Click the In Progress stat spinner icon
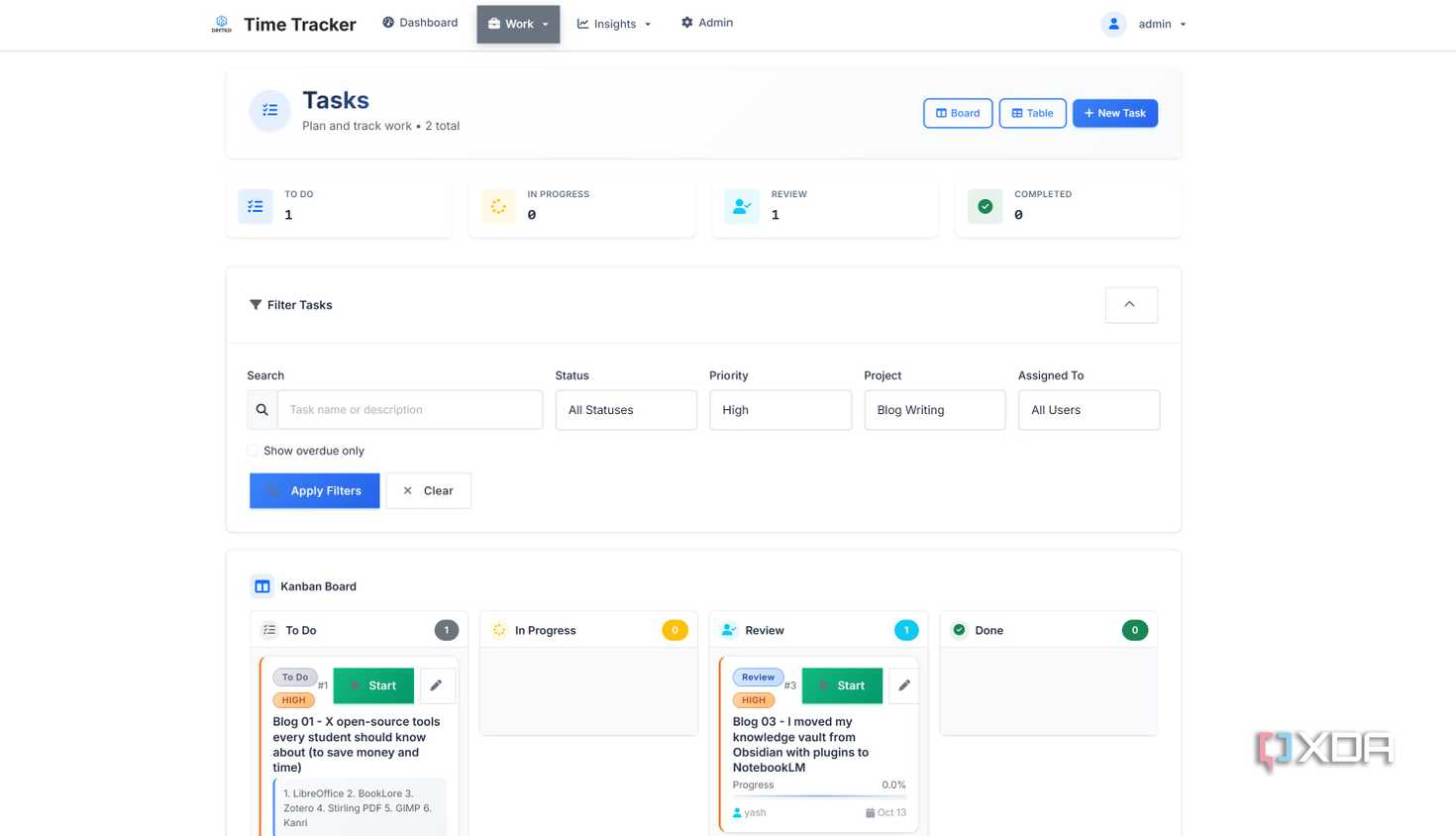Image resolution: width=1456 pixels, height=836 pixels. (x=498, y=206)
